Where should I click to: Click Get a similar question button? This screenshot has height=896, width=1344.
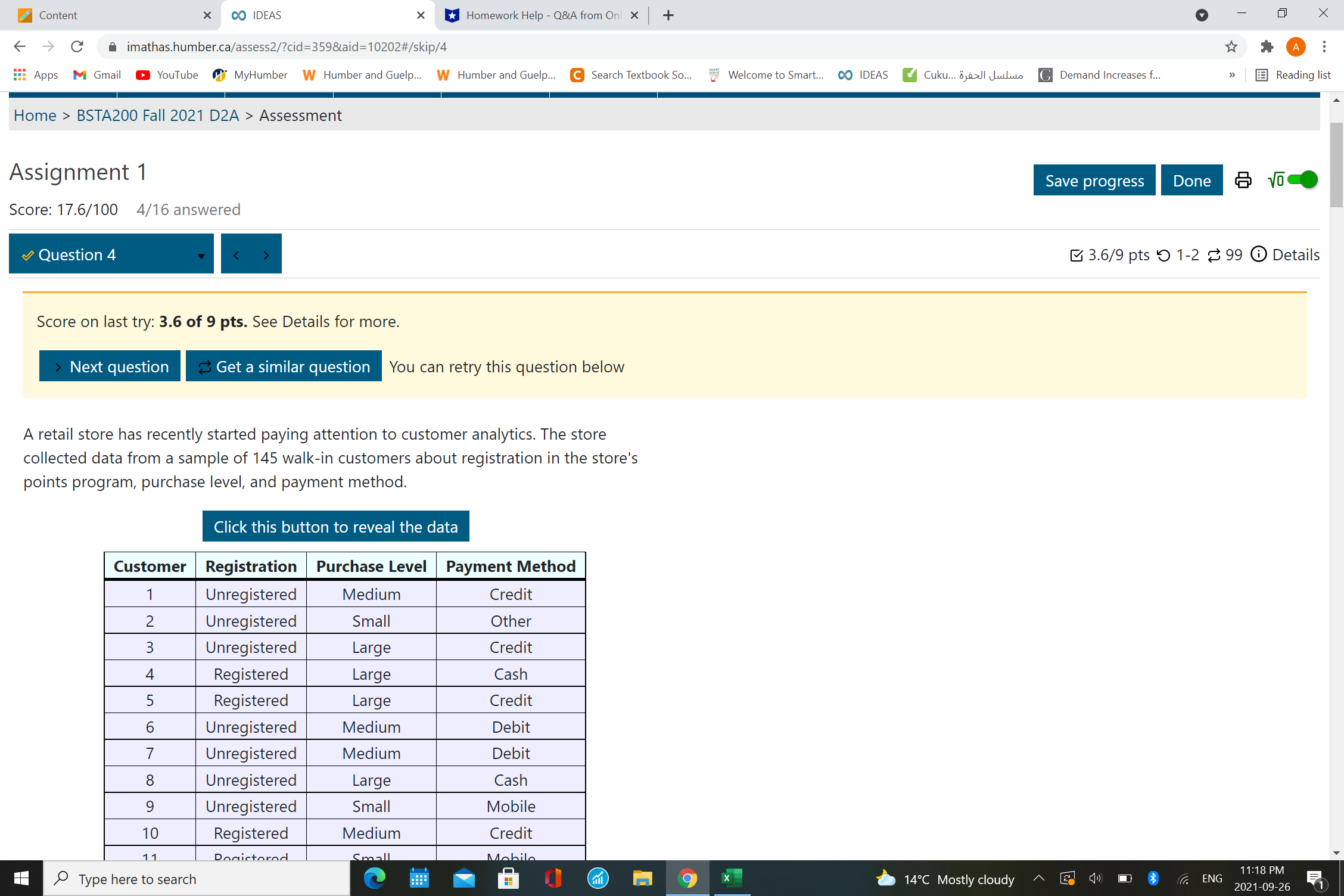(x=284, y=366)
